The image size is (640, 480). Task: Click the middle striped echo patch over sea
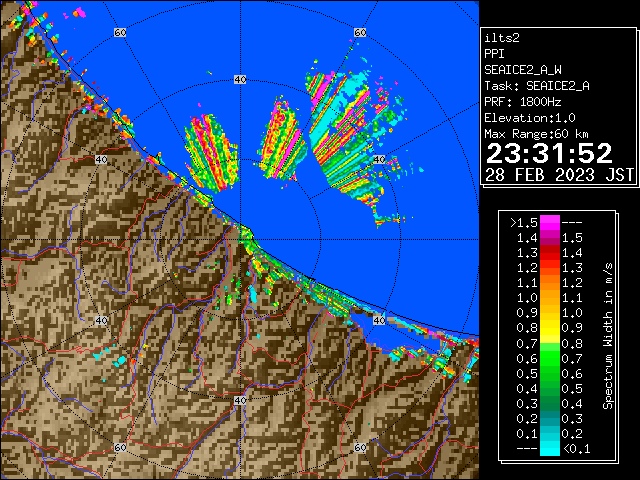pos(282,139)
